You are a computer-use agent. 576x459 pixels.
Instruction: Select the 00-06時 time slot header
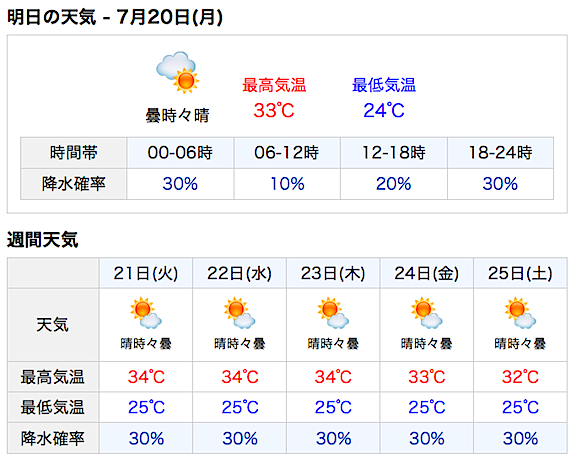[180, 153]
